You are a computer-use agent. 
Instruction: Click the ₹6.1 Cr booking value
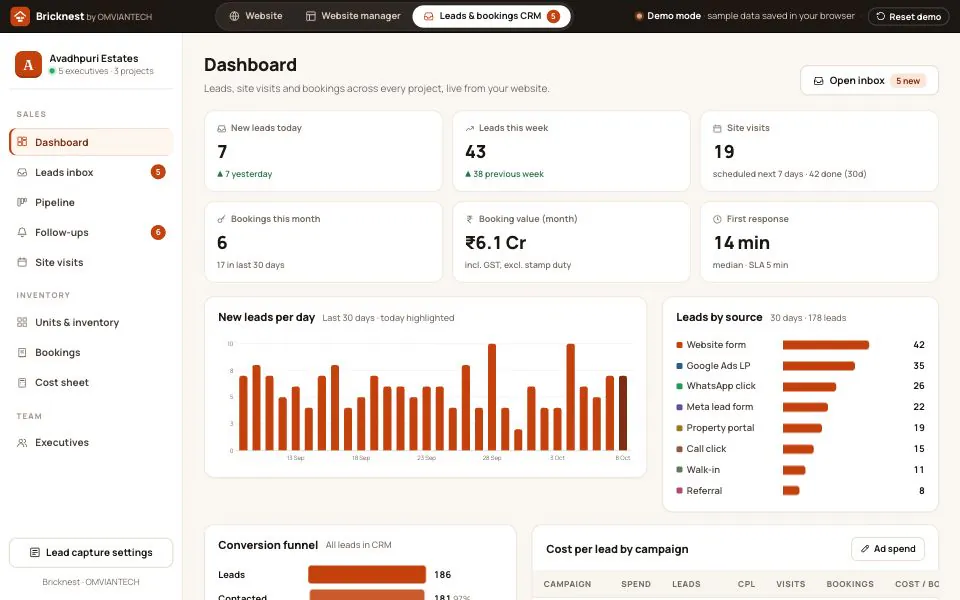click(495, 243)
